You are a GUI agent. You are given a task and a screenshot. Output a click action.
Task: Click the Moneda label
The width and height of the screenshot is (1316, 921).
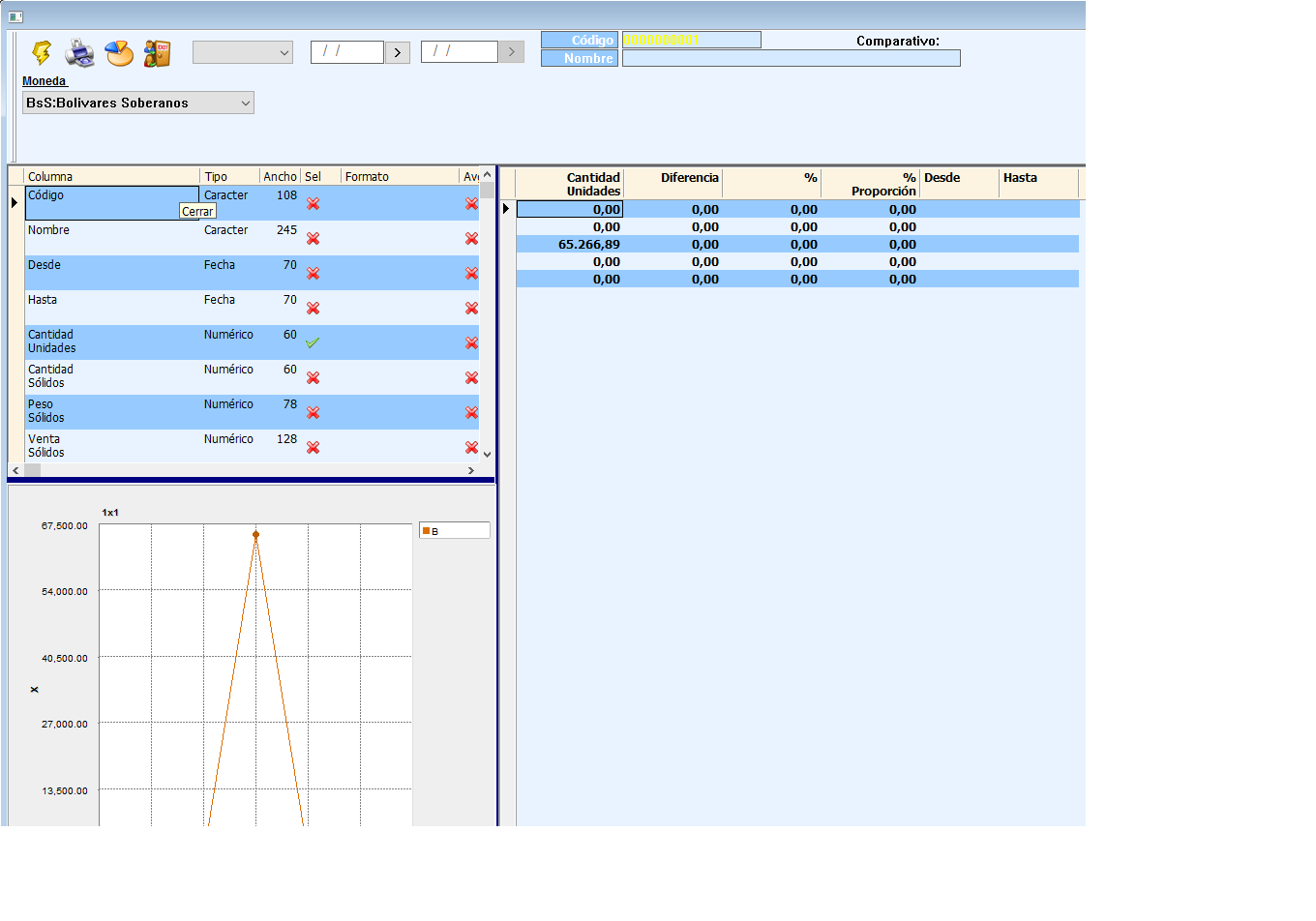click(45, 81)
